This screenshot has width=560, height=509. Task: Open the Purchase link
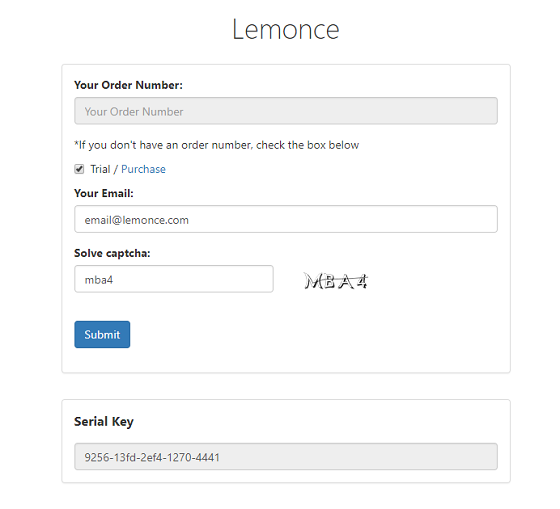[x=143, y=169]
